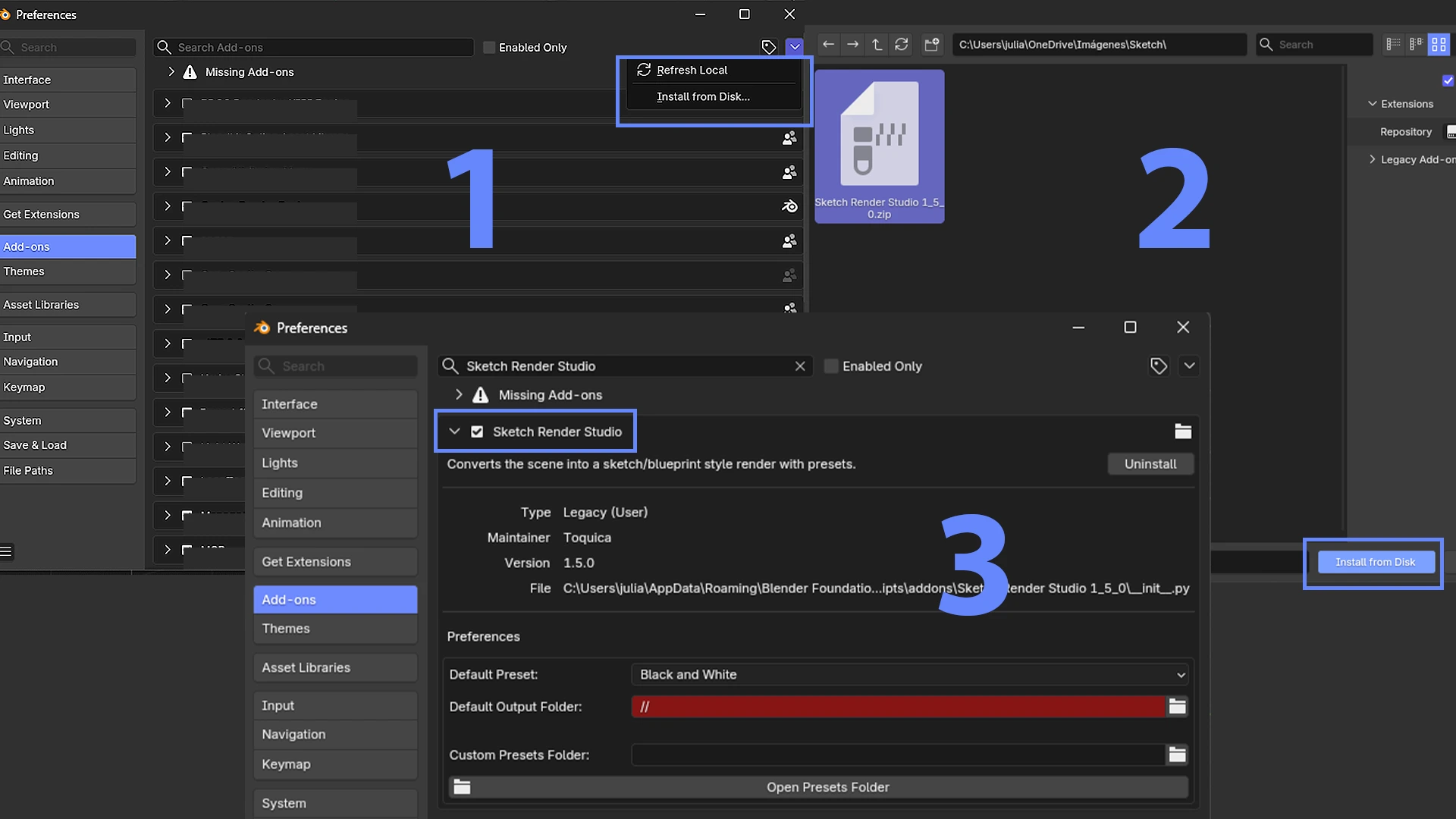This screenshot has height=819, width=1456.
Task: Open tags filter icon in front Preferences
Action: [x=1158, y=366]
